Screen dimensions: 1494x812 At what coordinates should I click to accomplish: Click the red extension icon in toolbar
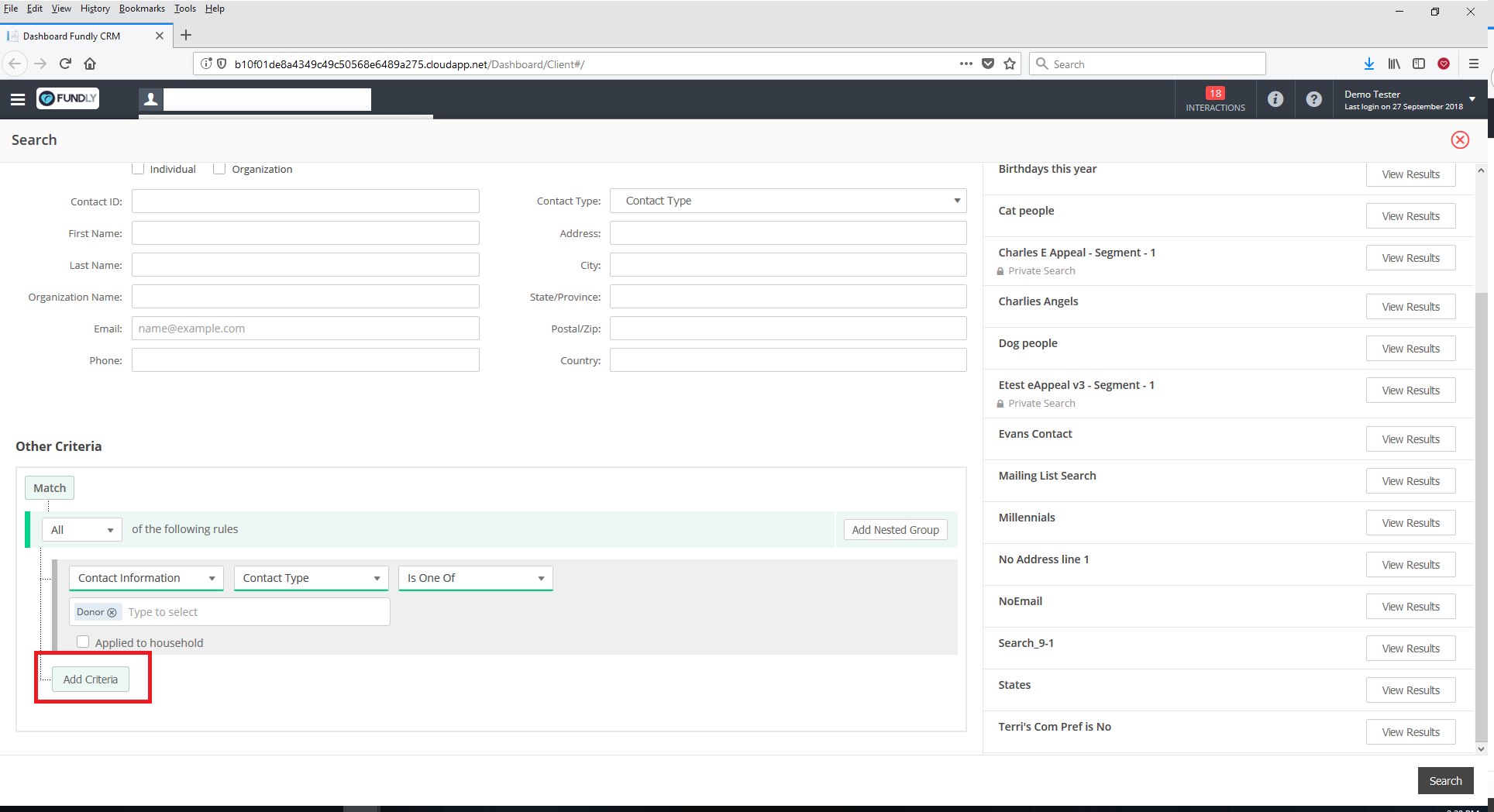(1444, 64)
